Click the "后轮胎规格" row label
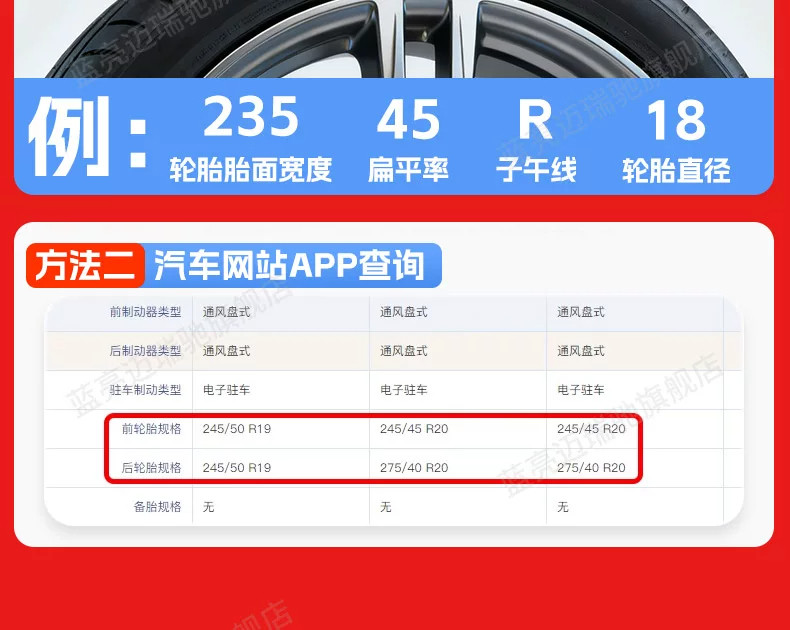 pos(151,468)
